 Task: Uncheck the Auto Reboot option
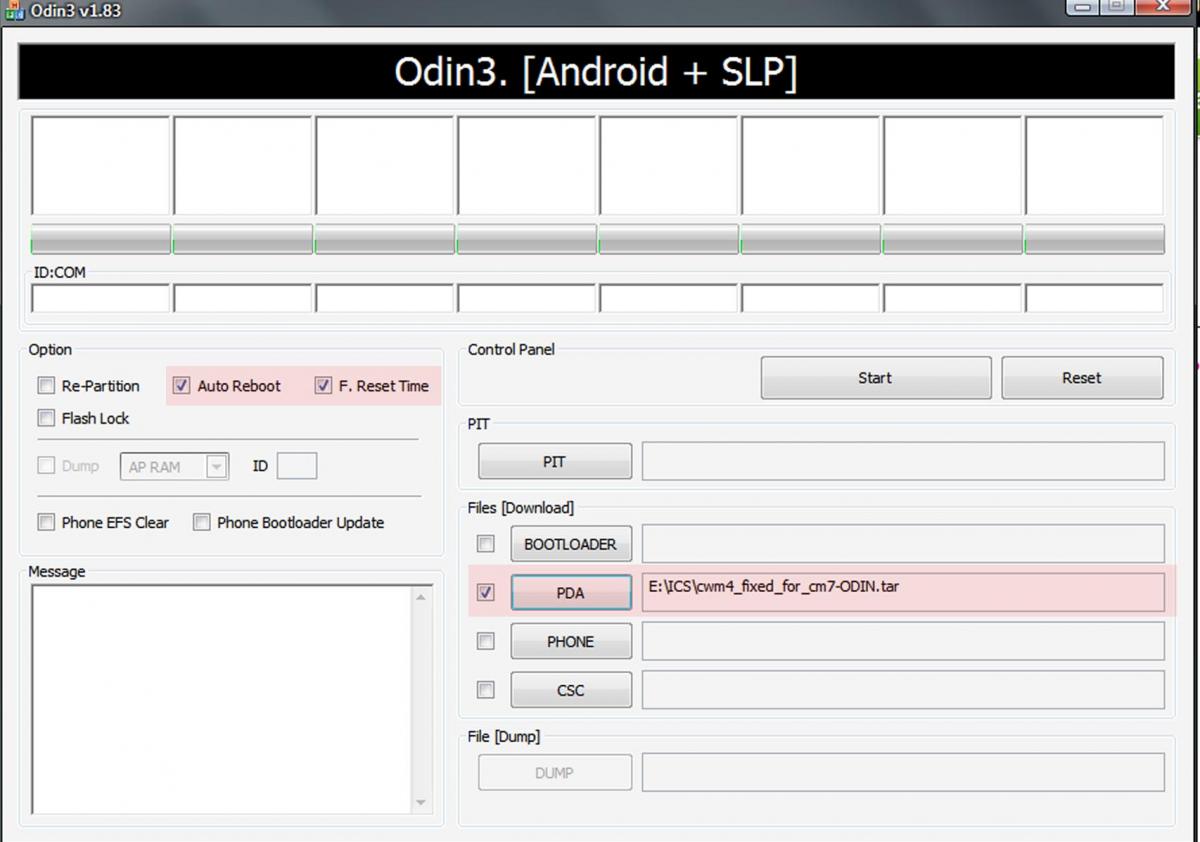click(x=182, y=385)
